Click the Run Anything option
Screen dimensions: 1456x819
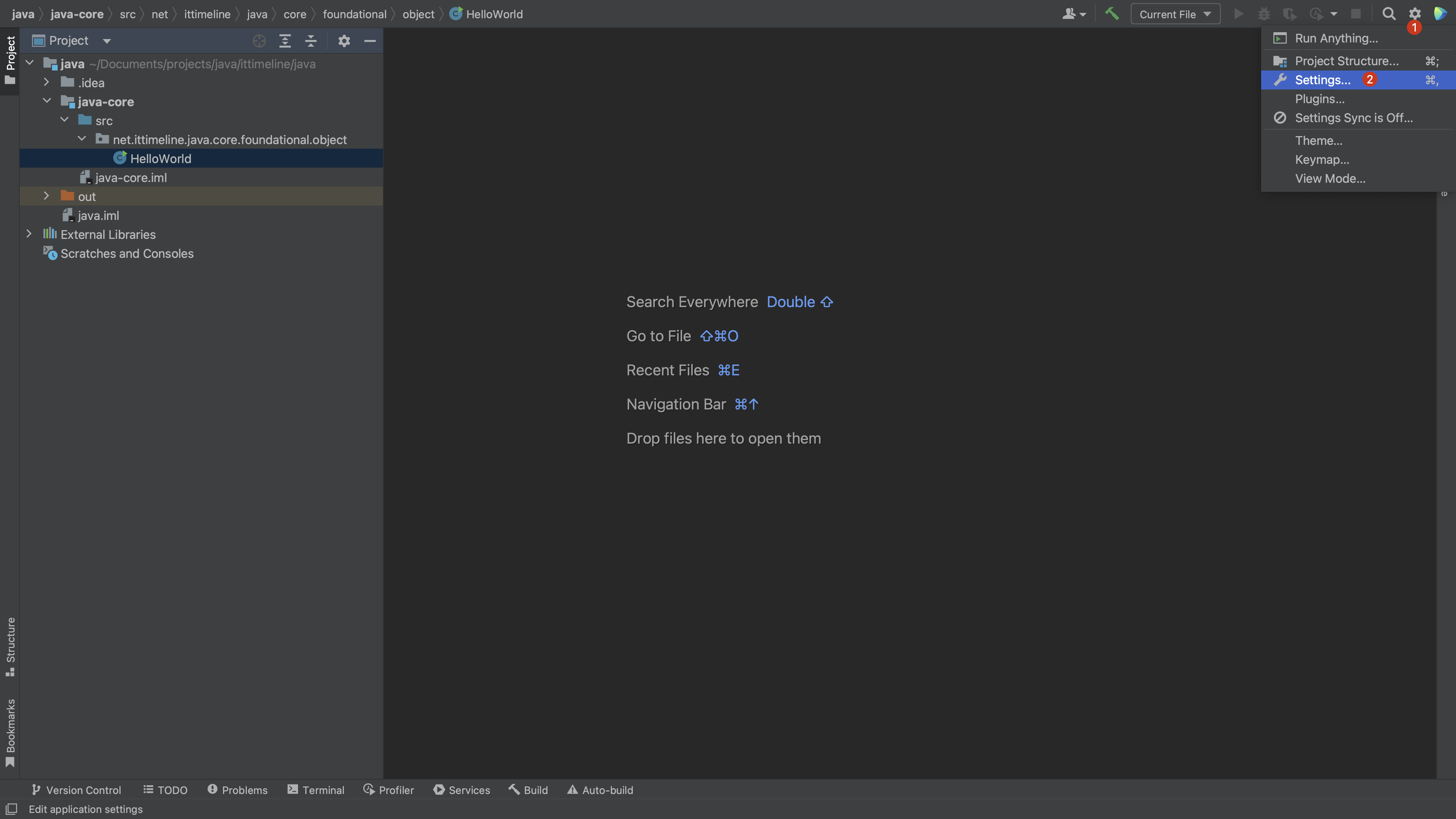pyautogui.click(x=1337, y=38)
